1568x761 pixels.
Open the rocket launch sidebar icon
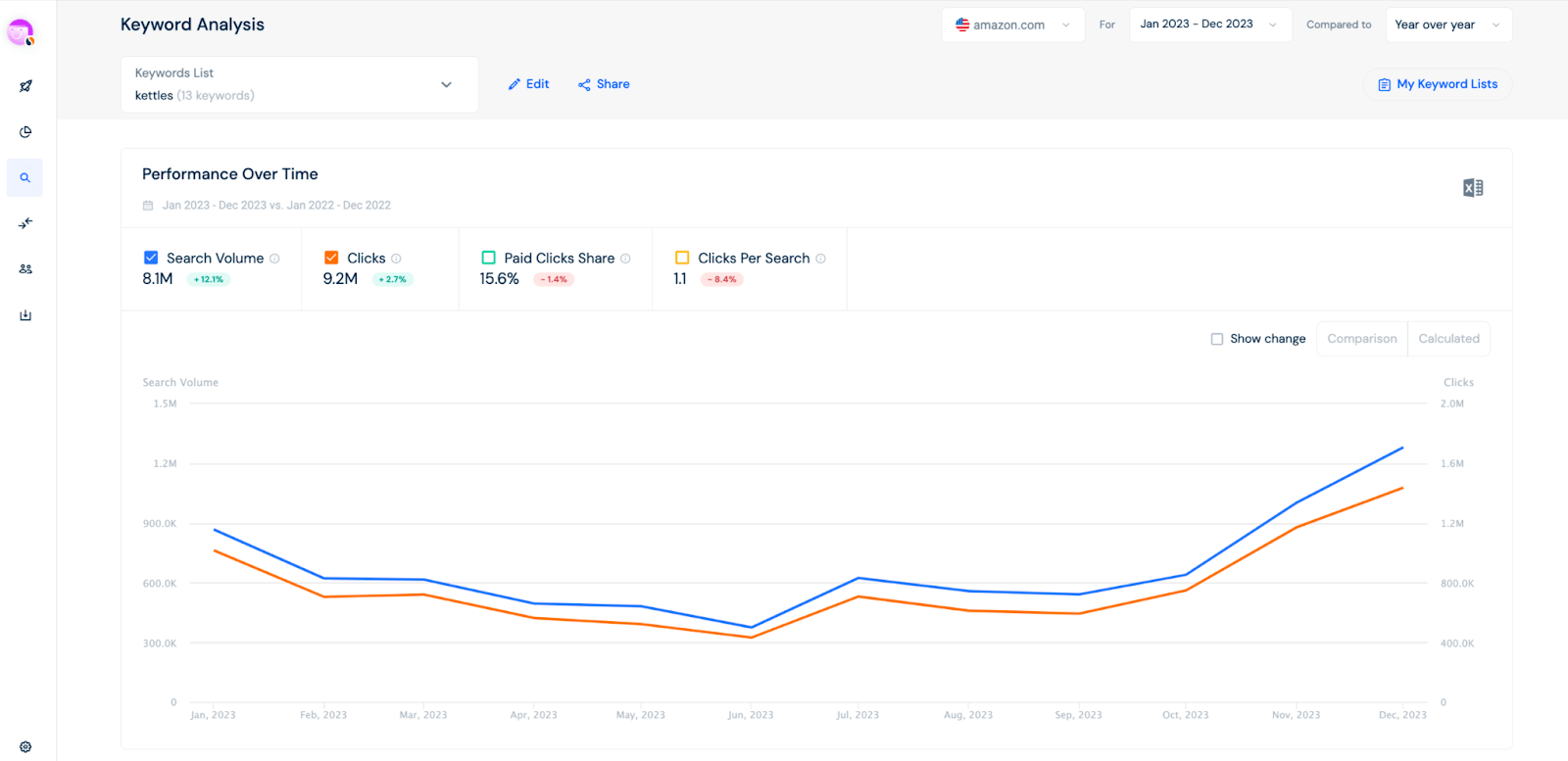(x=25, y=86)
